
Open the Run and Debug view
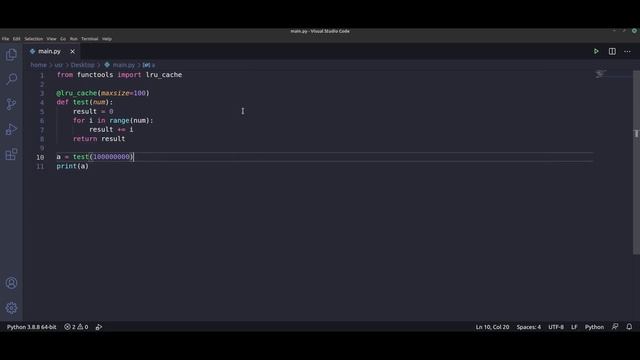(x=11, y=129)
